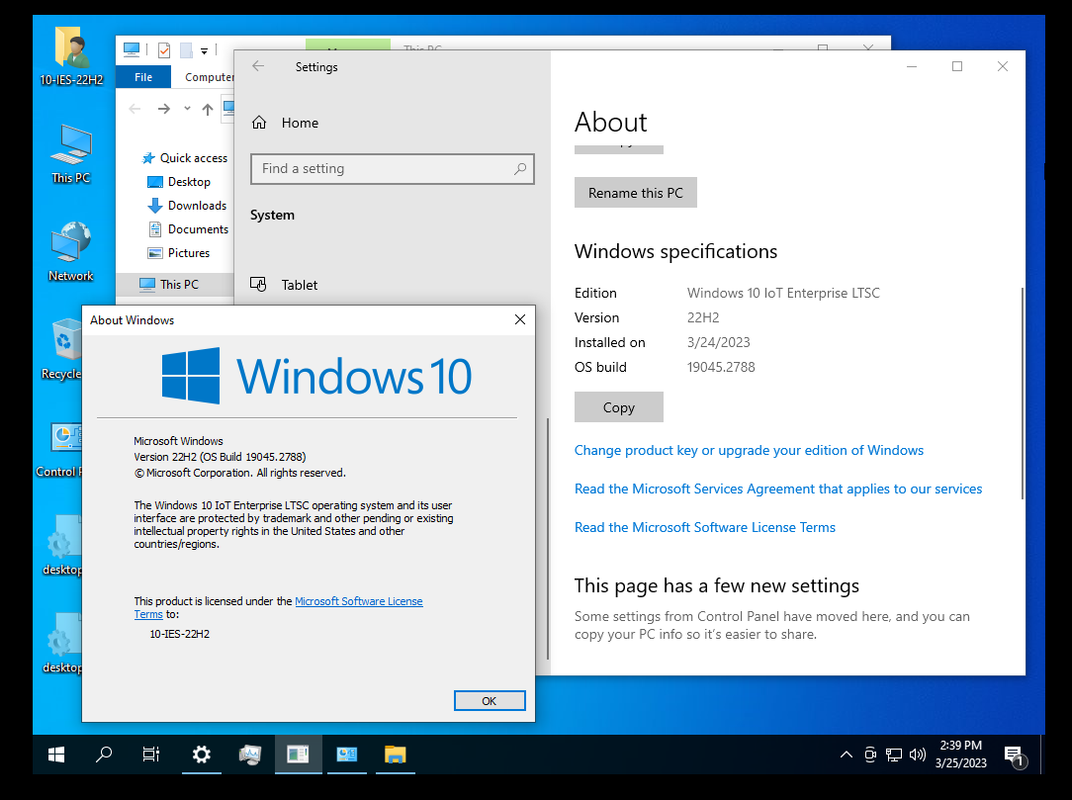Open the taskbar clock showing 2:39 PM

coord(961,754)
